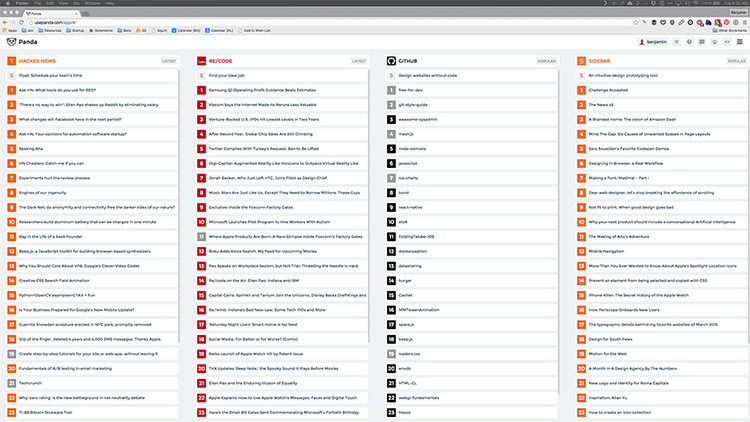Open the 'dockerception' GitHub repository
The width and height of the screenshot is (750, 422).
coord(412,251)
